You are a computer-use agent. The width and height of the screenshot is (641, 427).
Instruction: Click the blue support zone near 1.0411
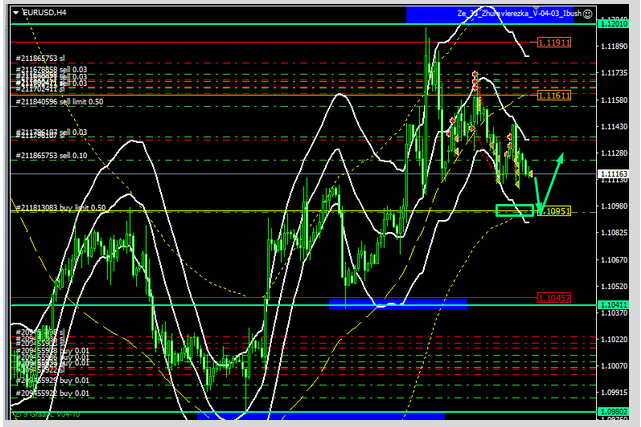pos(398,303)
